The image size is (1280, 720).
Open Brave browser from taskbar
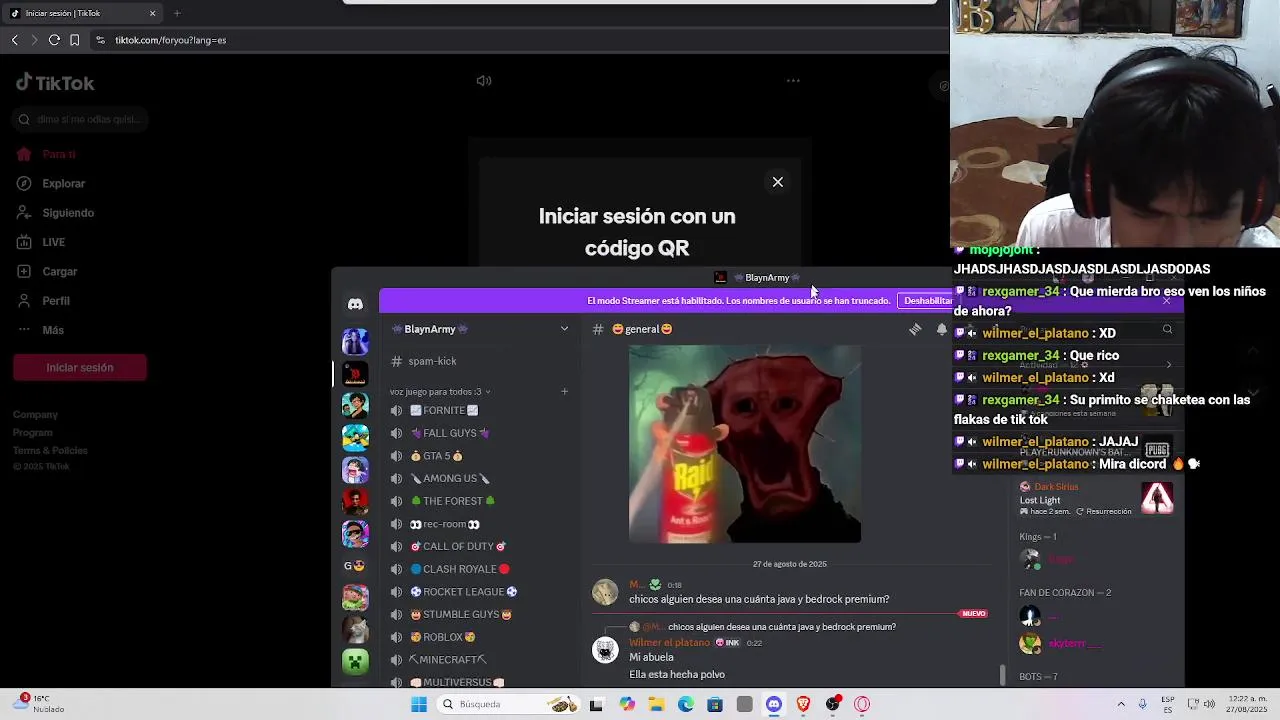803,704
